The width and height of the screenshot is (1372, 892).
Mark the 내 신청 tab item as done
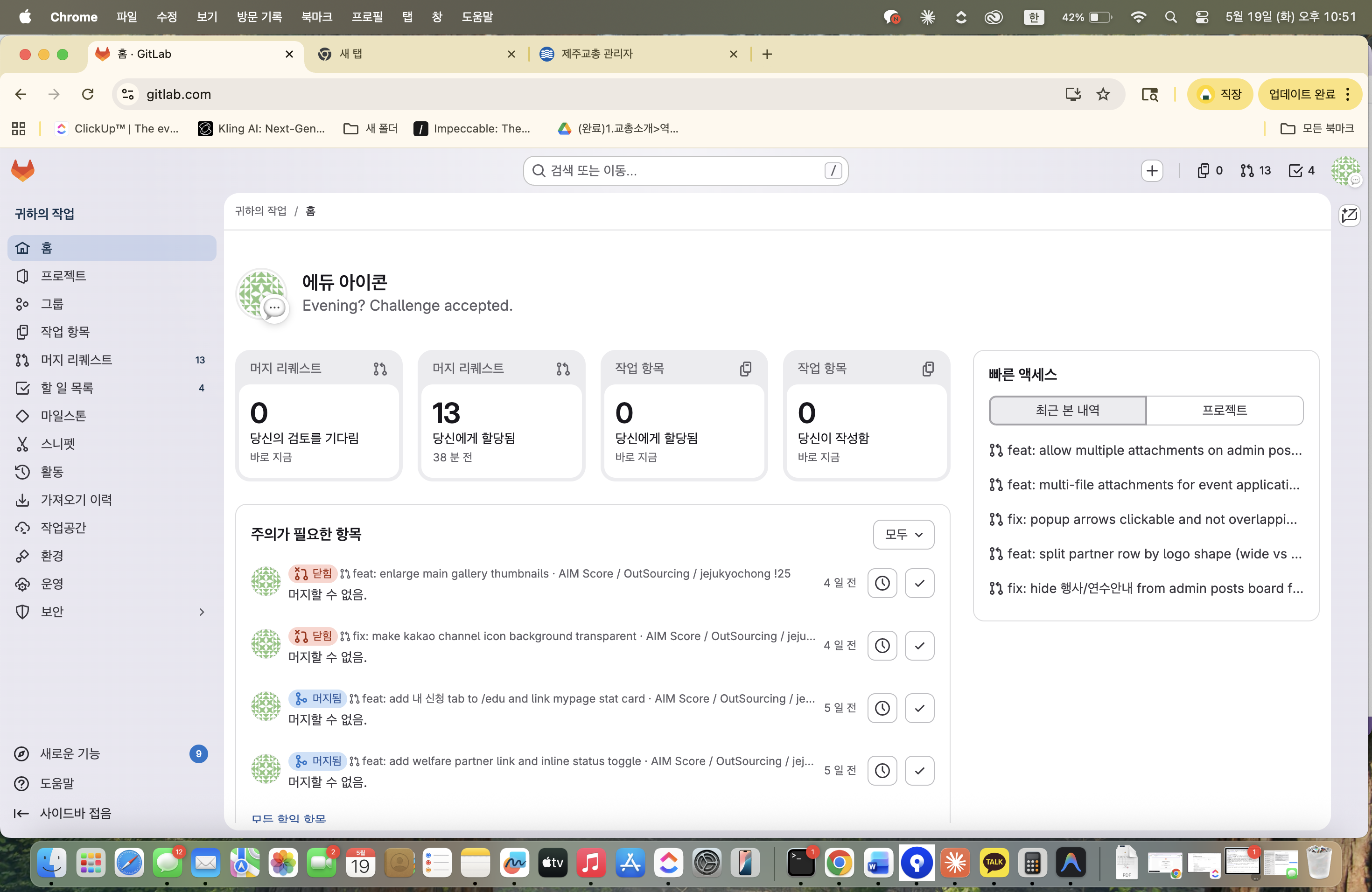(919, 708)
